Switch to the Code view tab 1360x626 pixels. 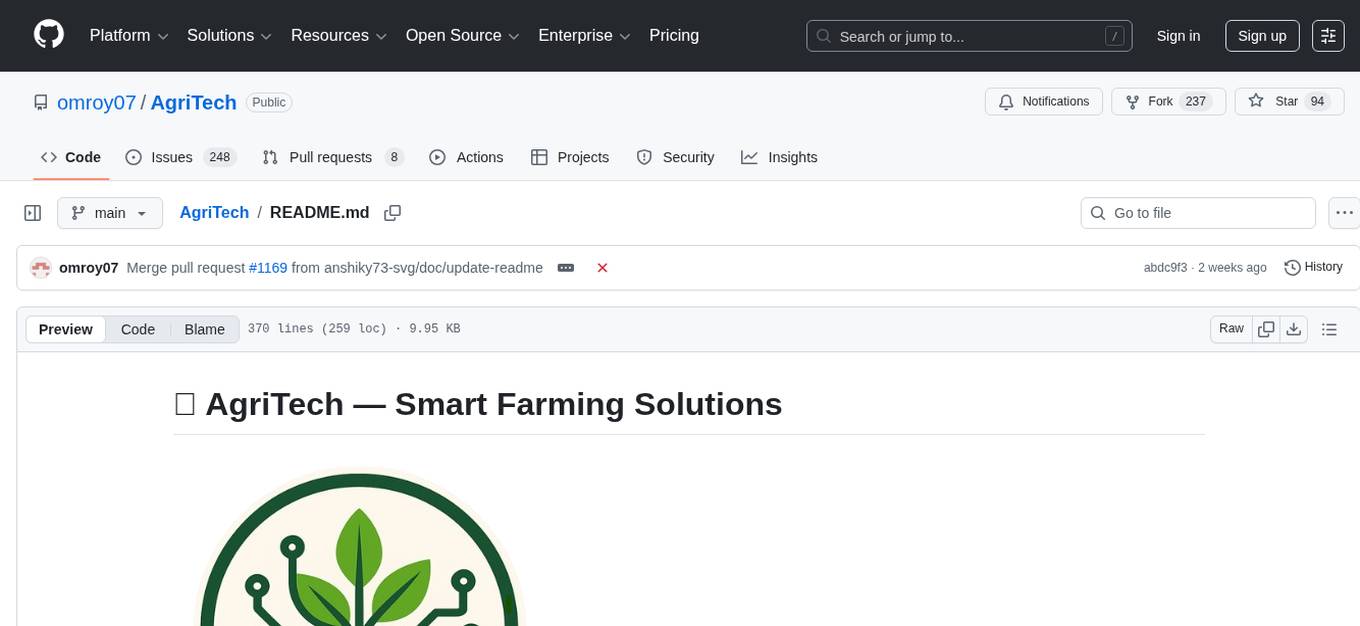[137, 328]
